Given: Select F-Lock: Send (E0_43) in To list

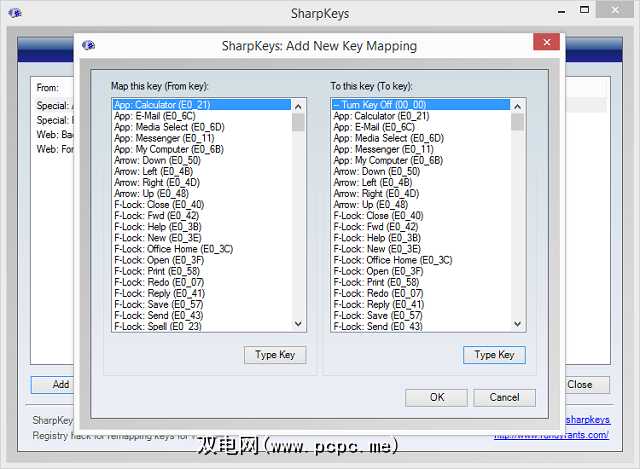Looking at the screenshot, I should pos(421,326).
